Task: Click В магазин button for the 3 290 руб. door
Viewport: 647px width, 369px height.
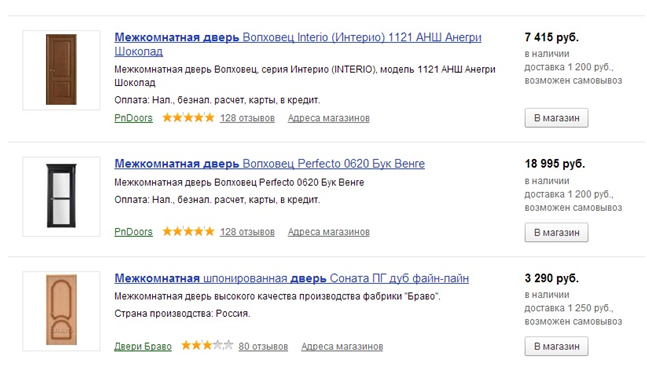Action: 556,346
